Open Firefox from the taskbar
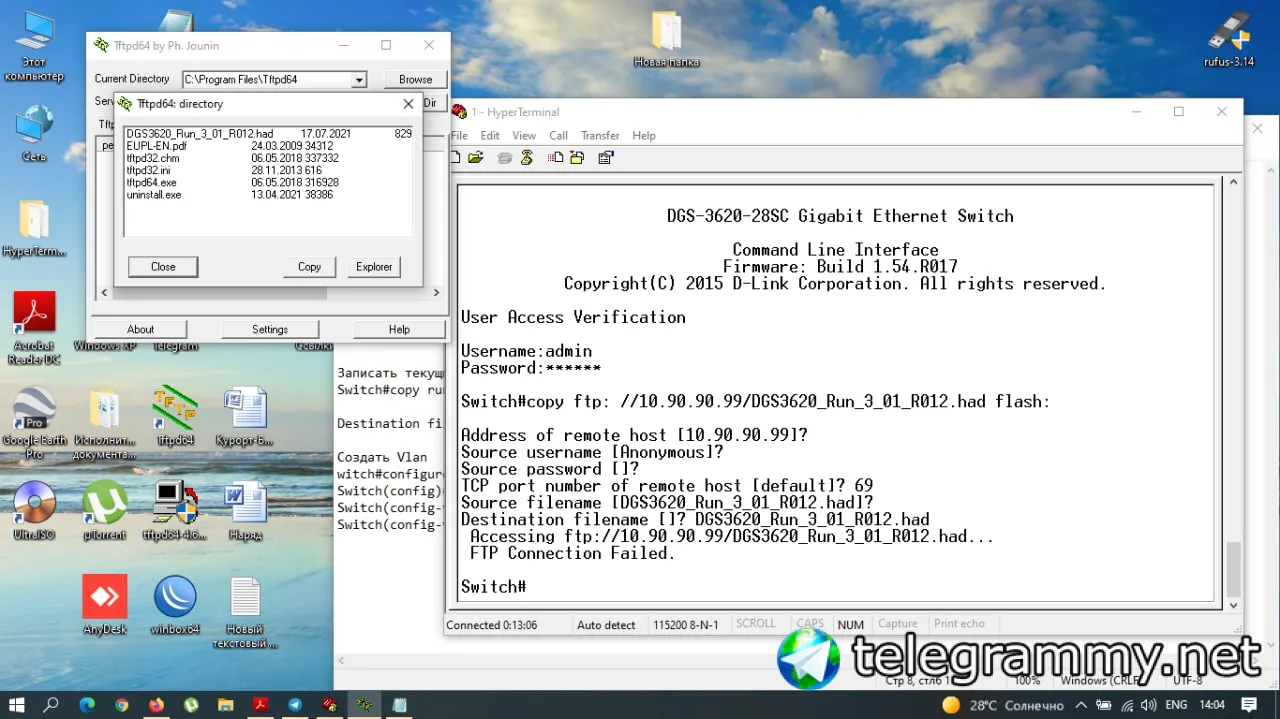The width and height of the screenshot is (1280, 719). [x=156, y=705]
